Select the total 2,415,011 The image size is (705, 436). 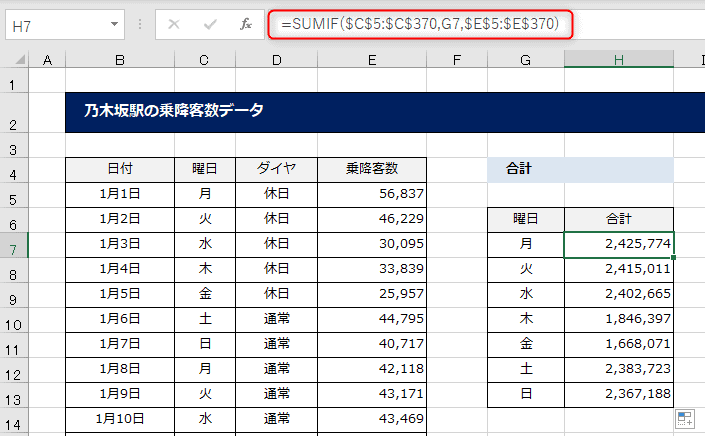[x=619, y=270]
